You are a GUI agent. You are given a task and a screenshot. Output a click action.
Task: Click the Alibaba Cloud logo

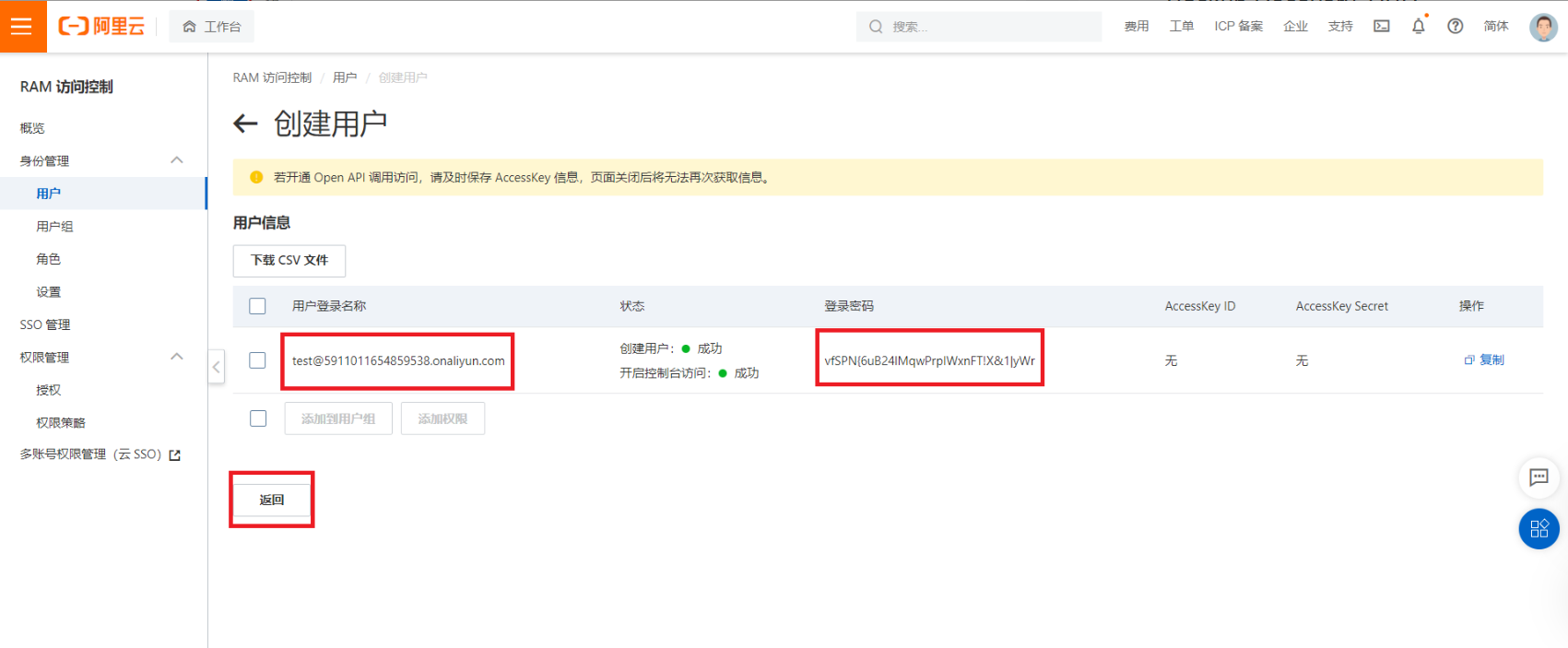pyautogui.click(x=101, y=27)
